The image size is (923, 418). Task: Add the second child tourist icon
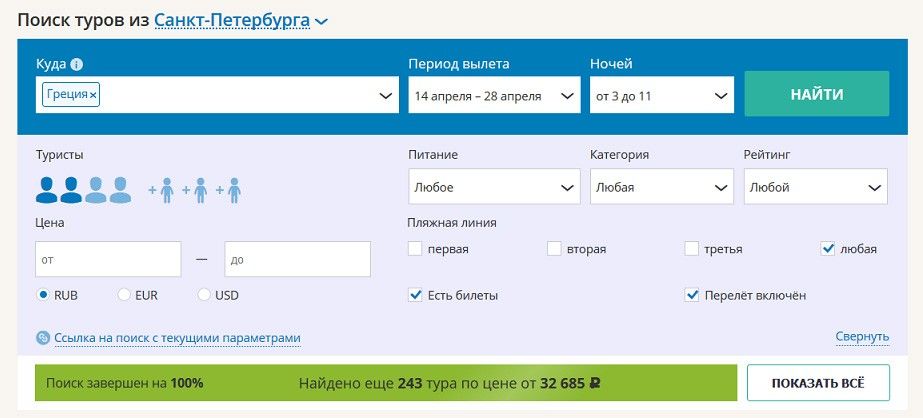click(195, 190)
